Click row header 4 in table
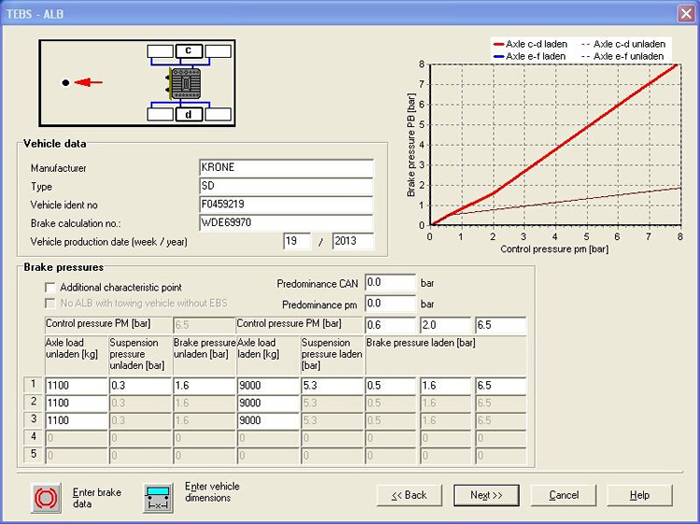Screen dimensions: 700x524 click(x=33, y=437)
